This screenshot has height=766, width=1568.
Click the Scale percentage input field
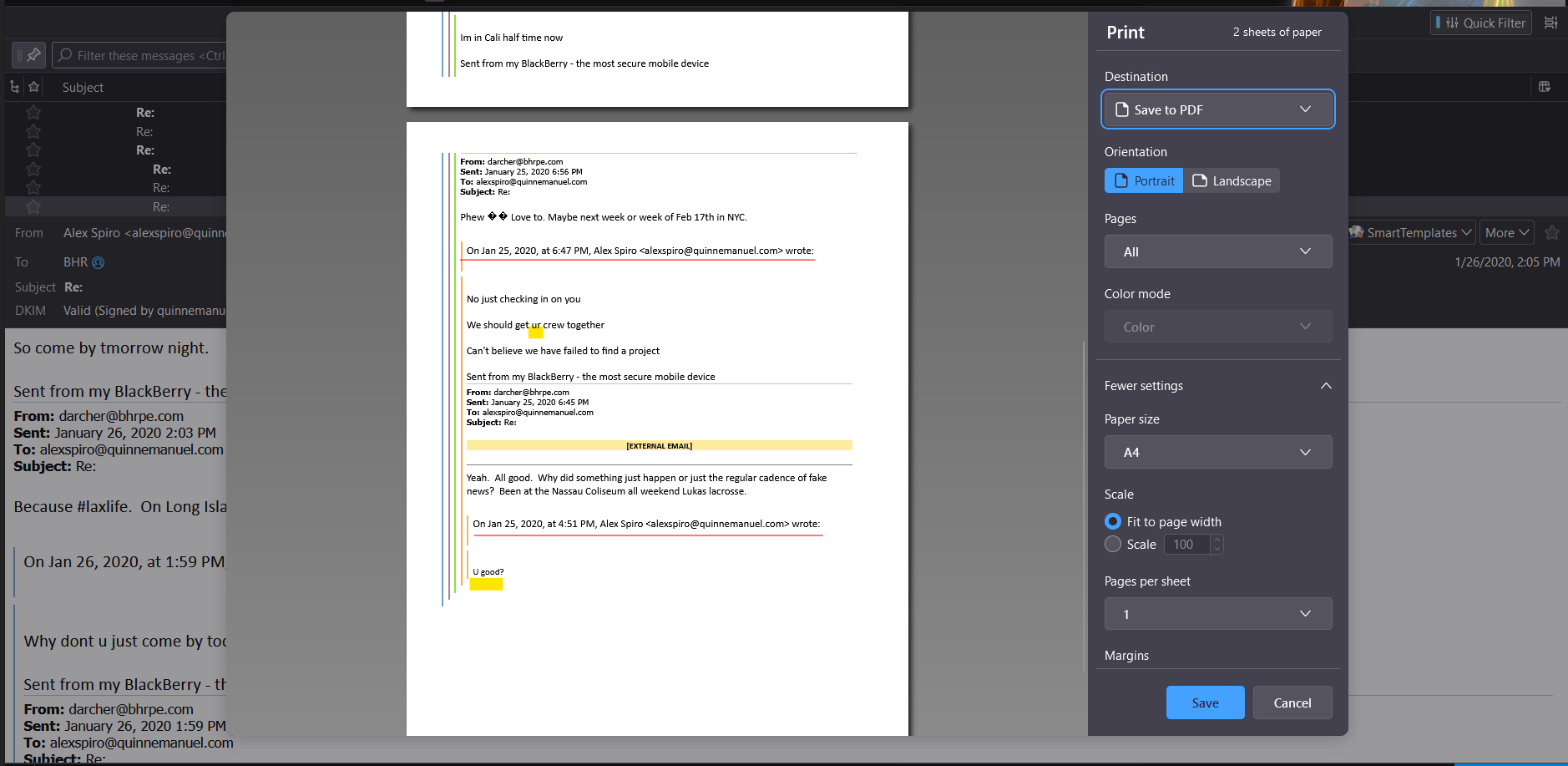tap(1186, 545)
